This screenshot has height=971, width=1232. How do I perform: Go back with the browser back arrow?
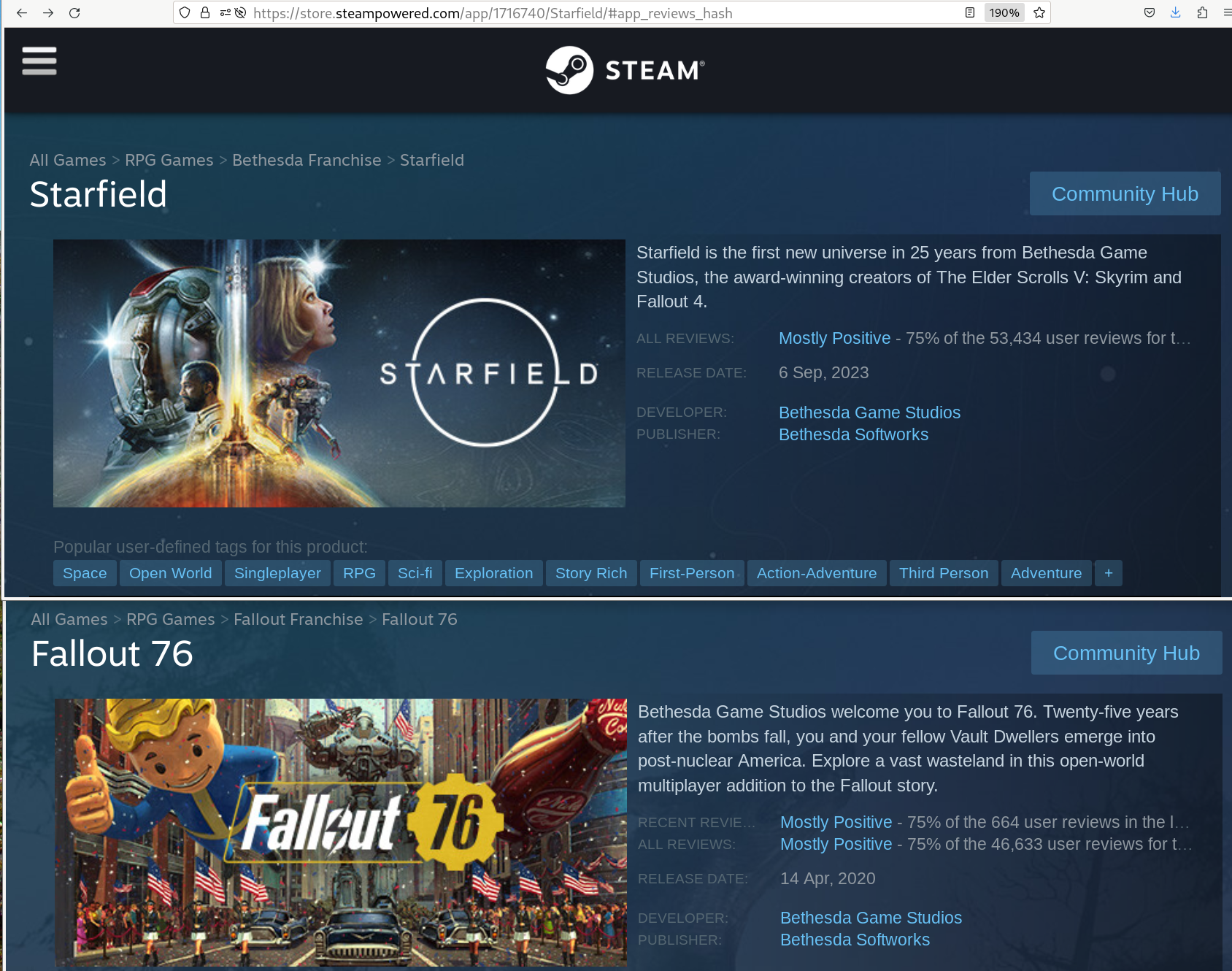pos(22,12)
